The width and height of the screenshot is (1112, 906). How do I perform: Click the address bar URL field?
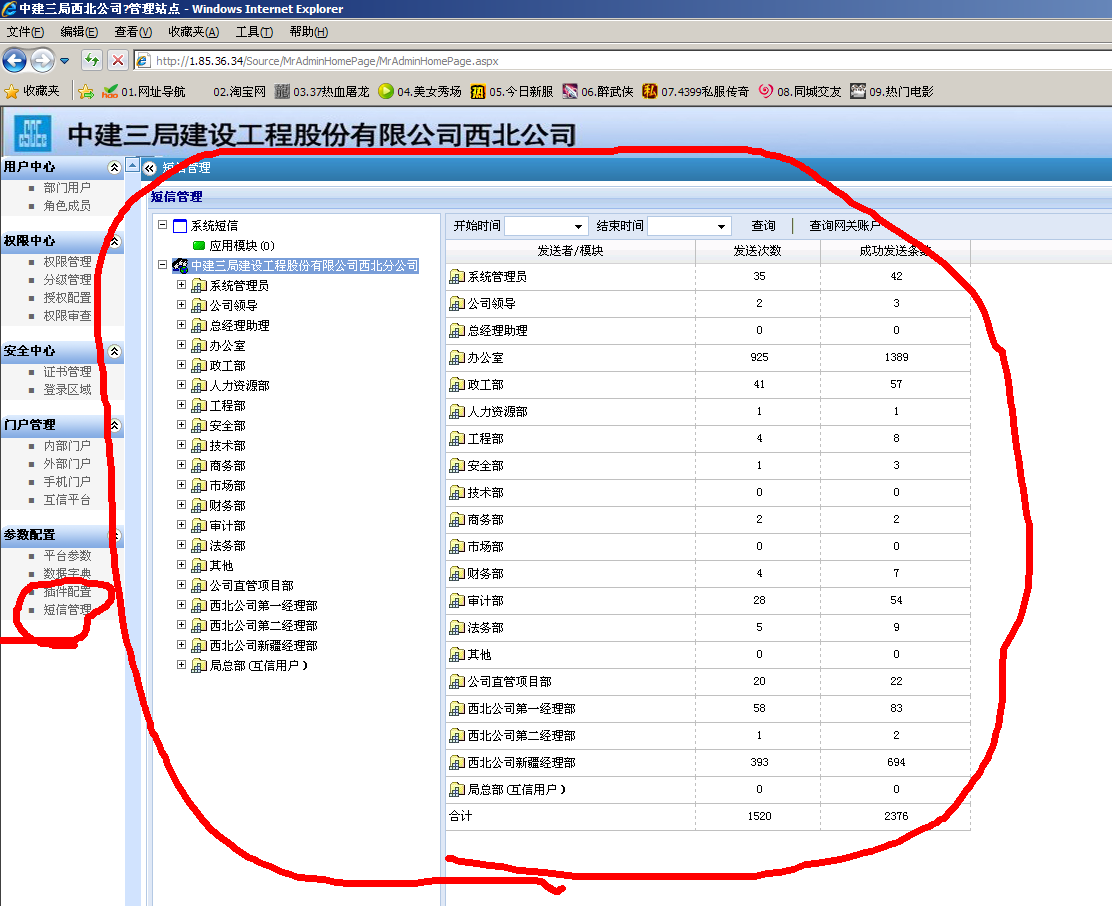click(624, 61)
